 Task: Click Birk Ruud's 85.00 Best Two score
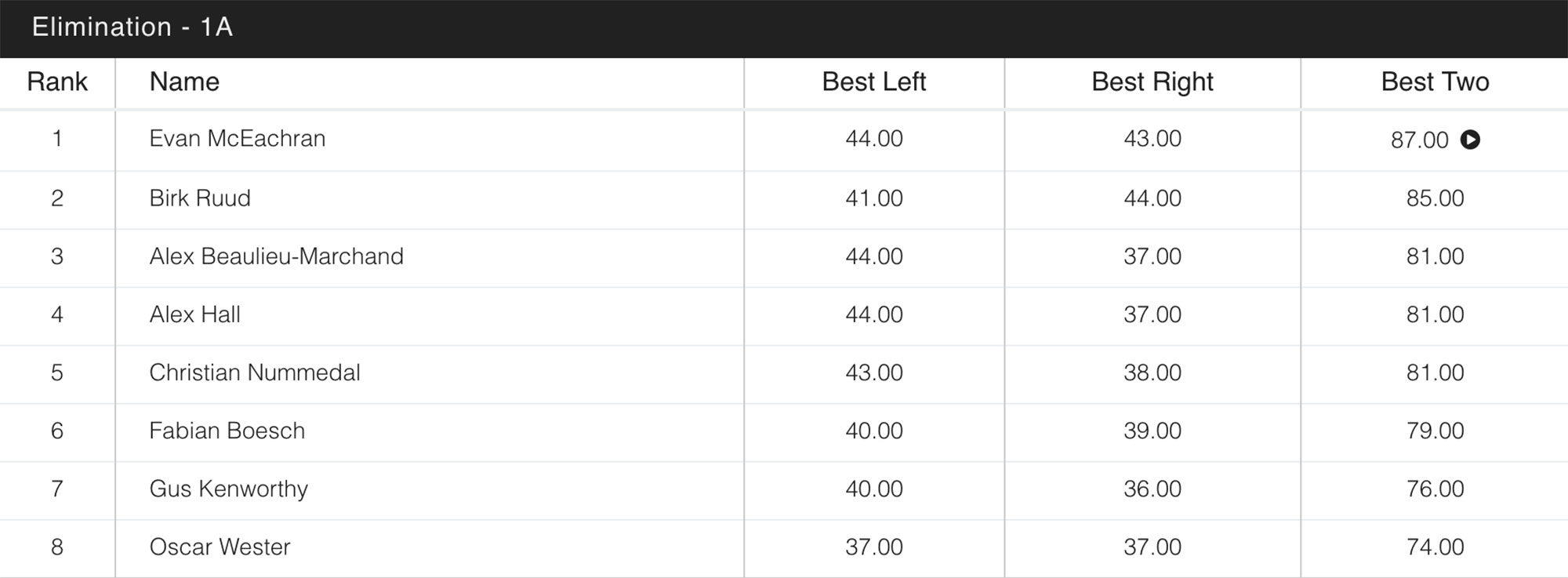tap(1435, 198)
